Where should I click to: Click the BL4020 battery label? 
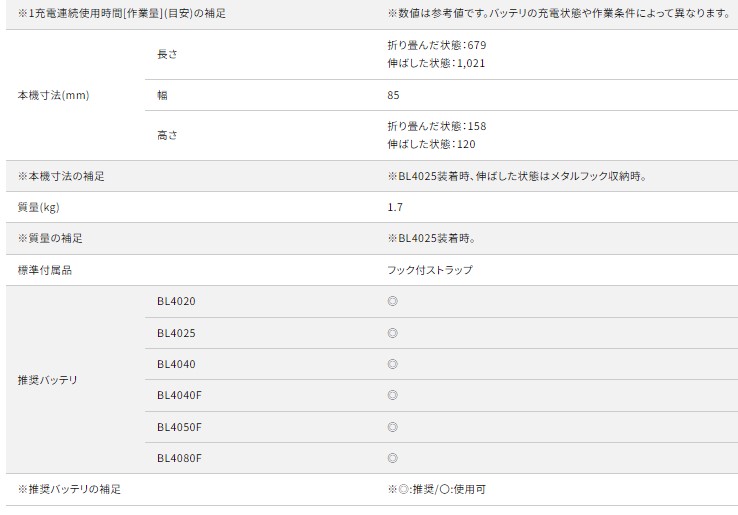point(176,301)
